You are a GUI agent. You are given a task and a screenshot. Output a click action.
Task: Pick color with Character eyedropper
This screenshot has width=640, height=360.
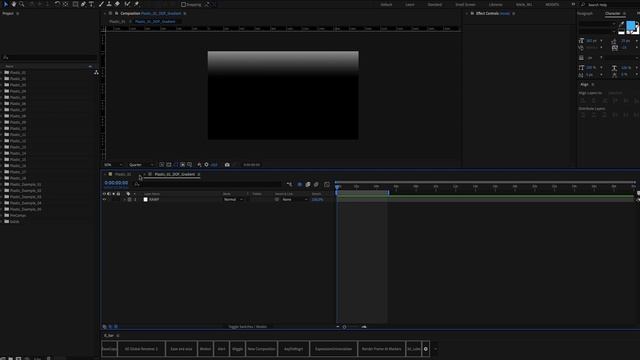coord(622,24)
